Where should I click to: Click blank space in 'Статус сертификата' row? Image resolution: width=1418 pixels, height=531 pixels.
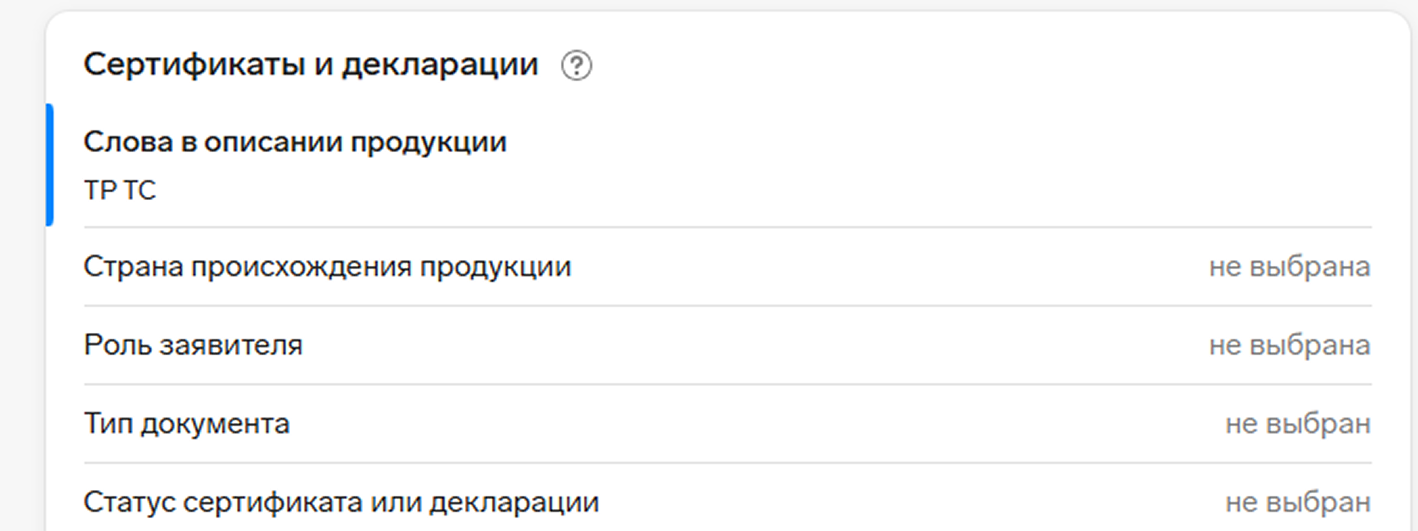tap(912, 502)
